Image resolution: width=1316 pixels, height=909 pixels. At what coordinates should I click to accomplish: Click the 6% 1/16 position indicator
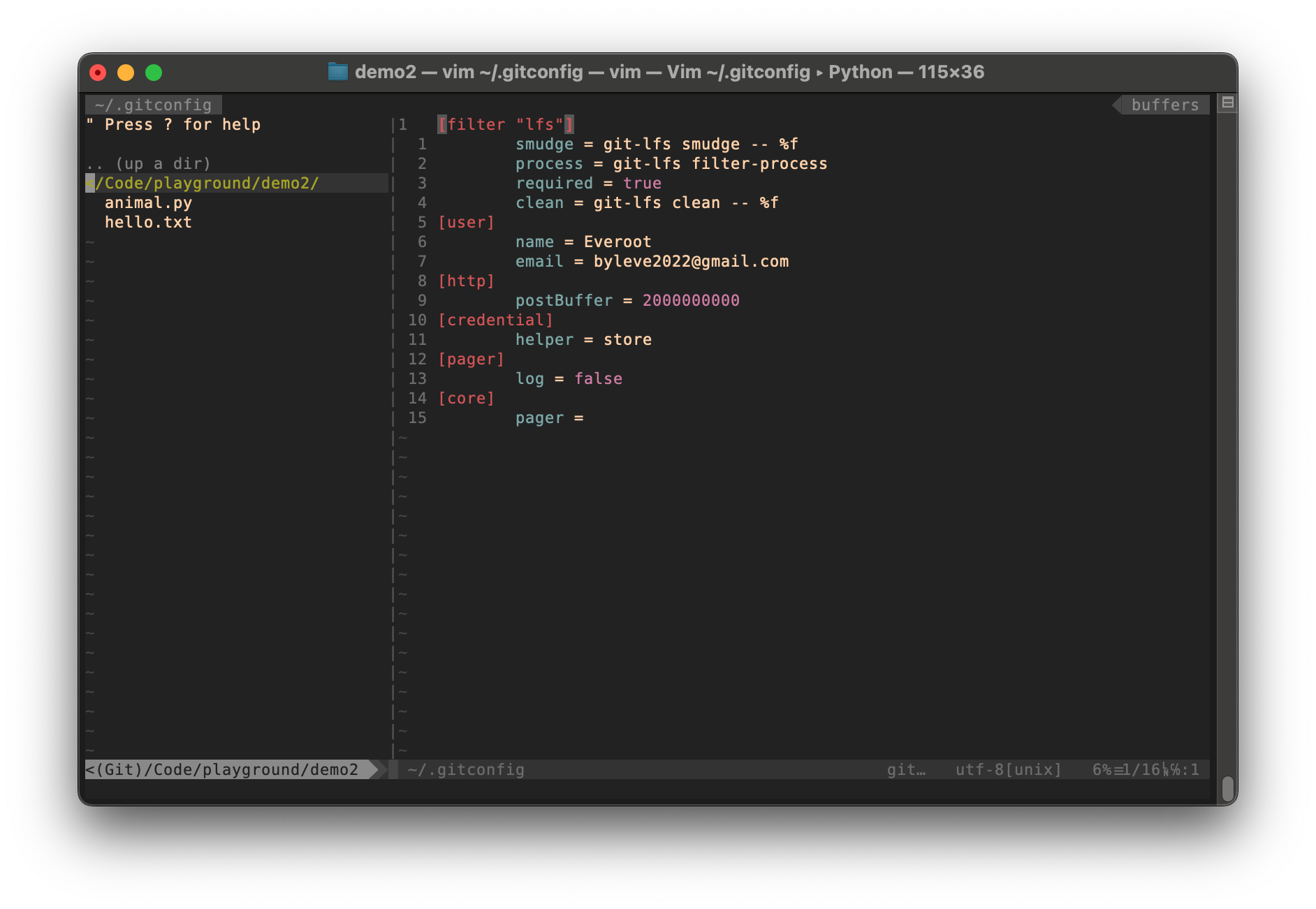tap(1146, 769)
